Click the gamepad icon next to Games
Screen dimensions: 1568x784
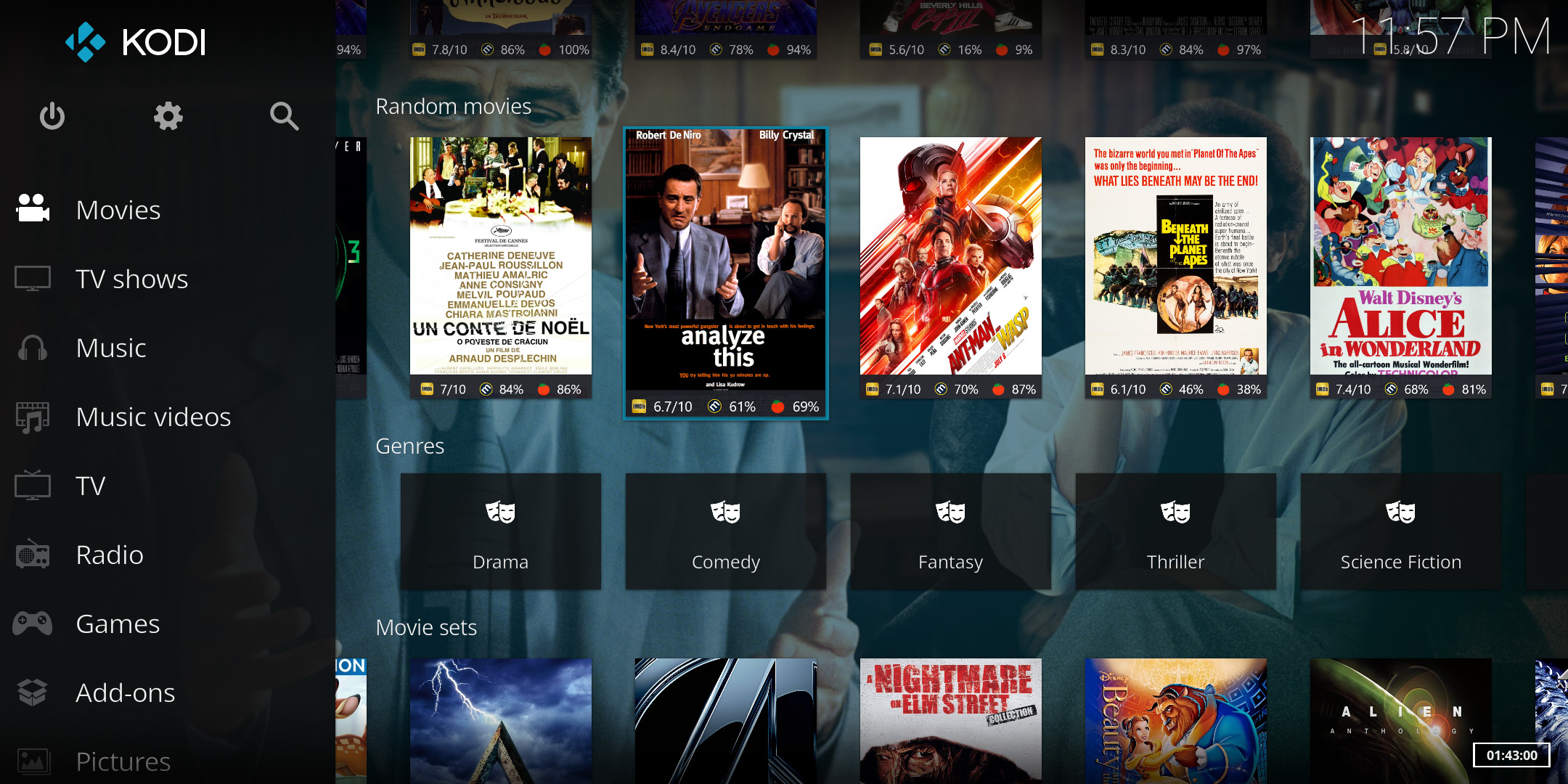[33, 624]
